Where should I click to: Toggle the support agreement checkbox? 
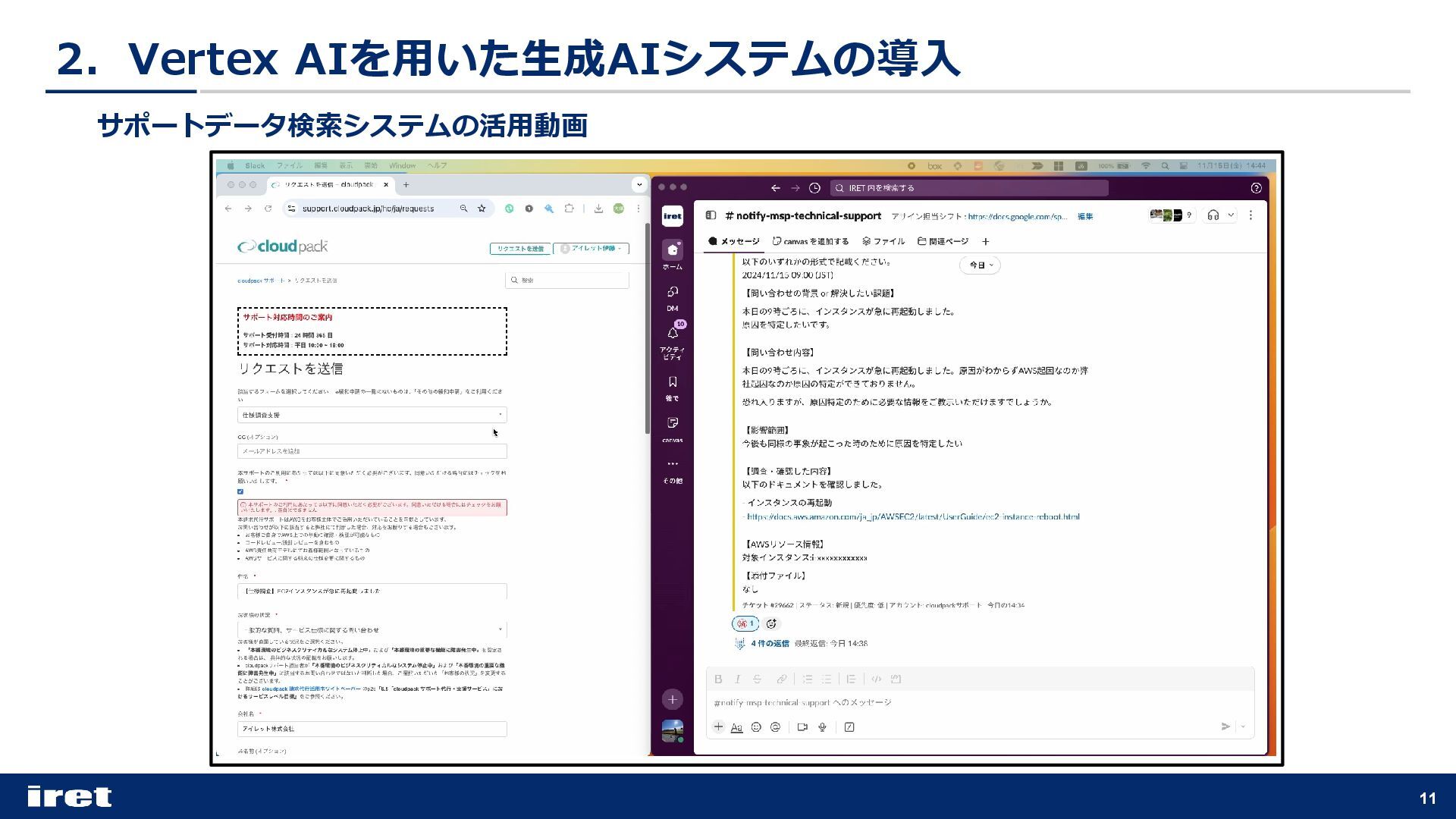point(240,491)
